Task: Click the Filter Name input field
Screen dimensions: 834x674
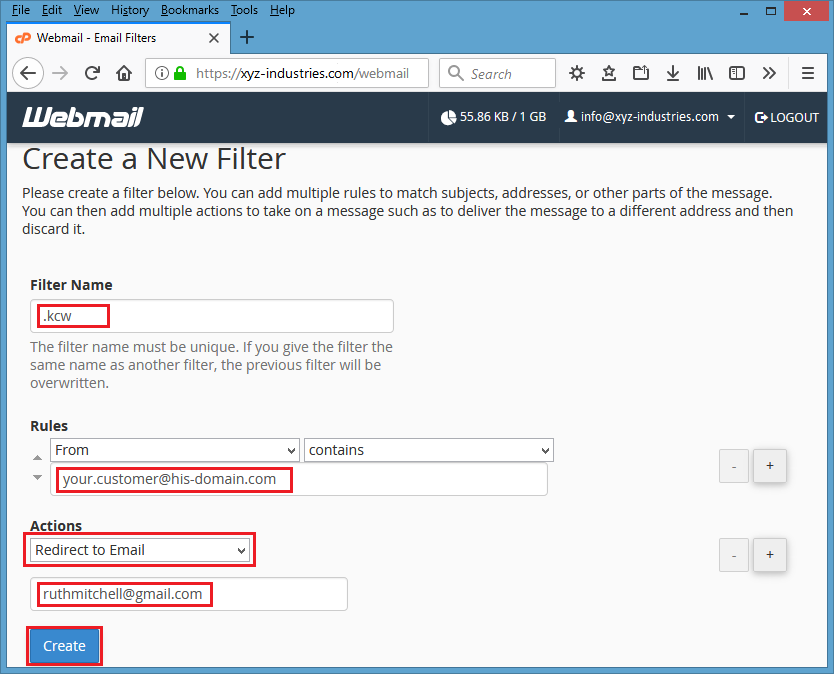Action: (212, 316)
